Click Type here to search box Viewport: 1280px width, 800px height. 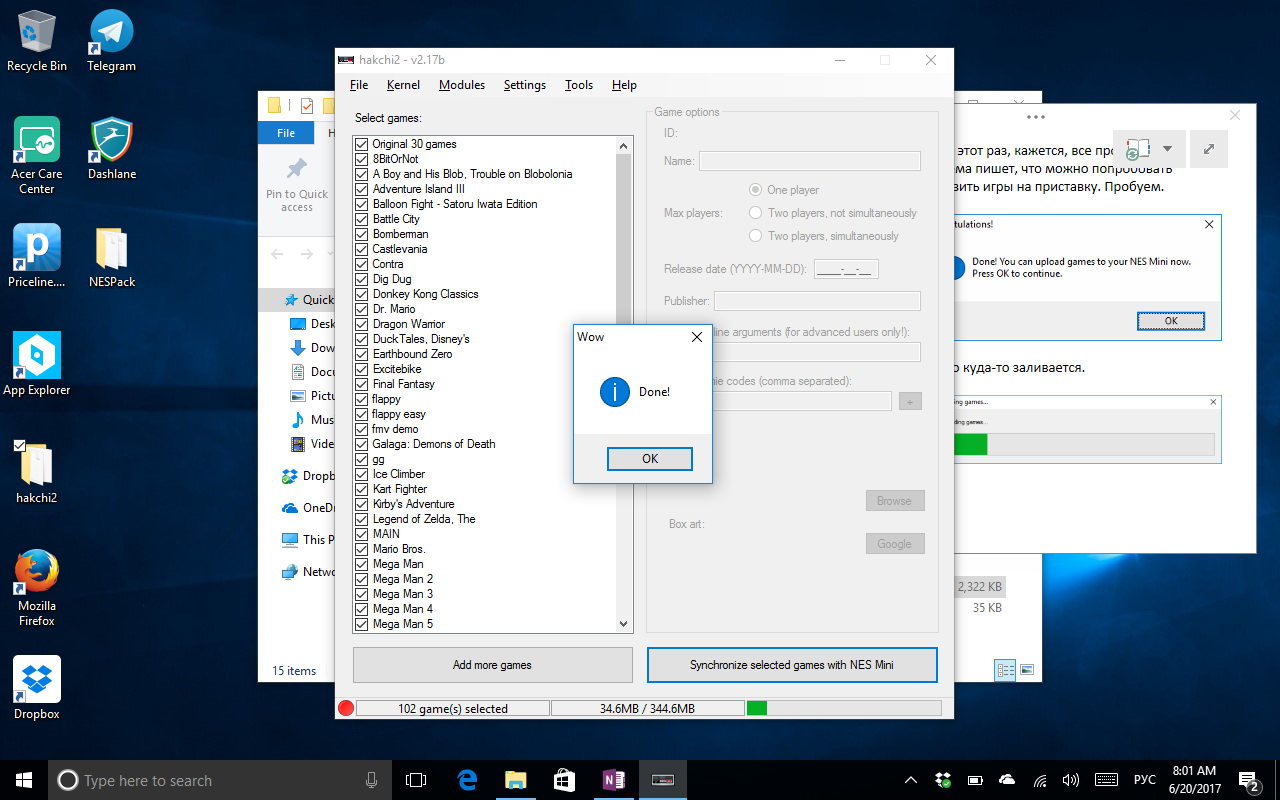[x=220, y=780]
